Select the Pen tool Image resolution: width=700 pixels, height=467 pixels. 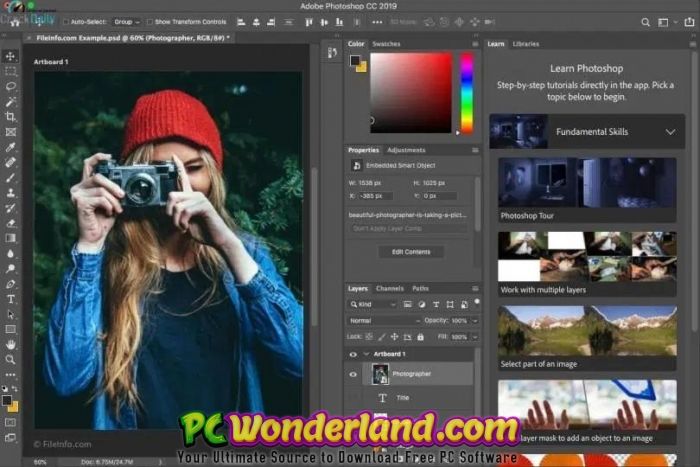(x=10, y=284)
